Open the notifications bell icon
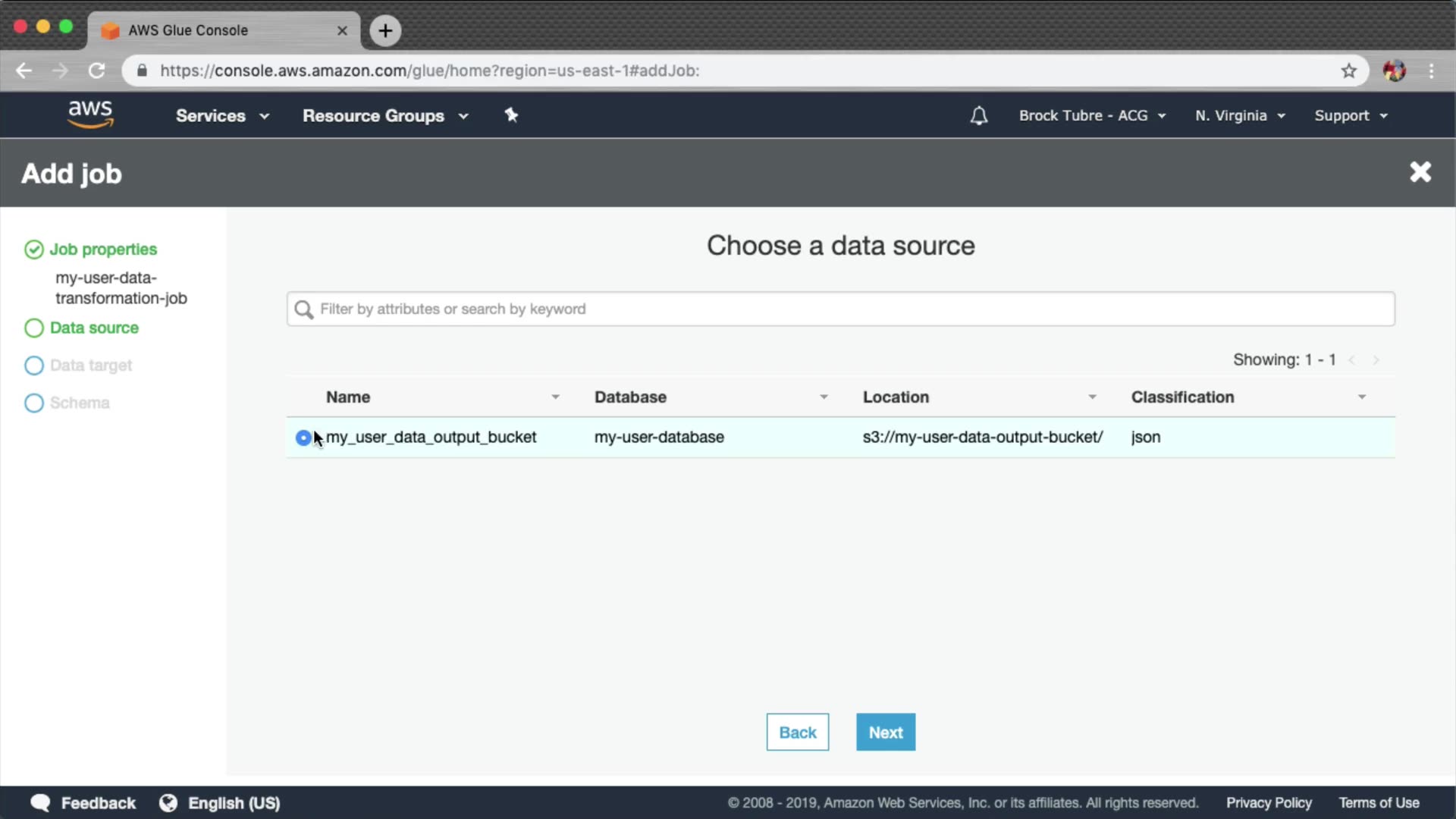Image resolution: width=1456 pixels, height=819 pixels. coord(979,116)
